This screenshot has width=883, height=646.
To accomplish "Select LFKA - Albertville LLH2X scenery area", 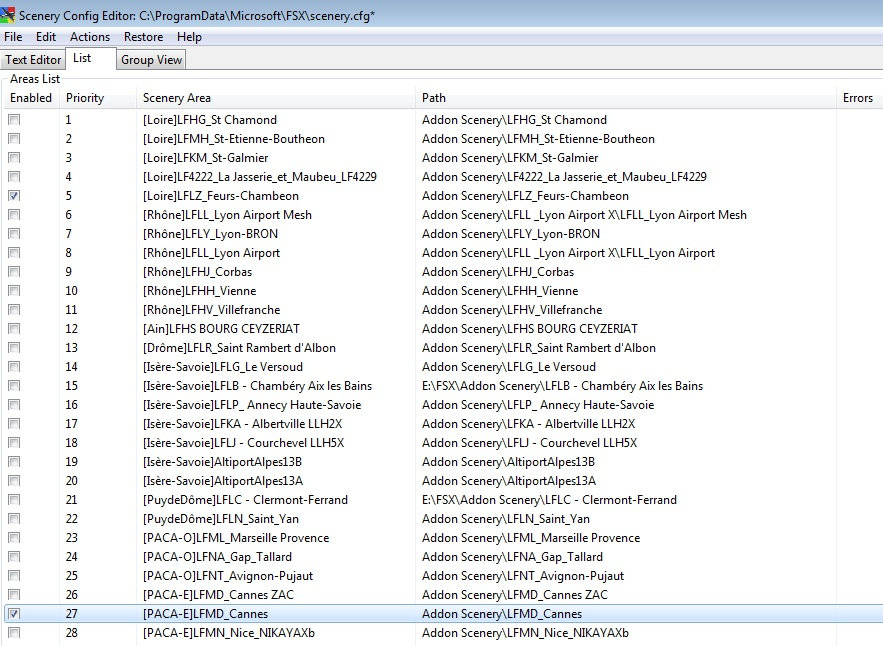I will point(242,424).
